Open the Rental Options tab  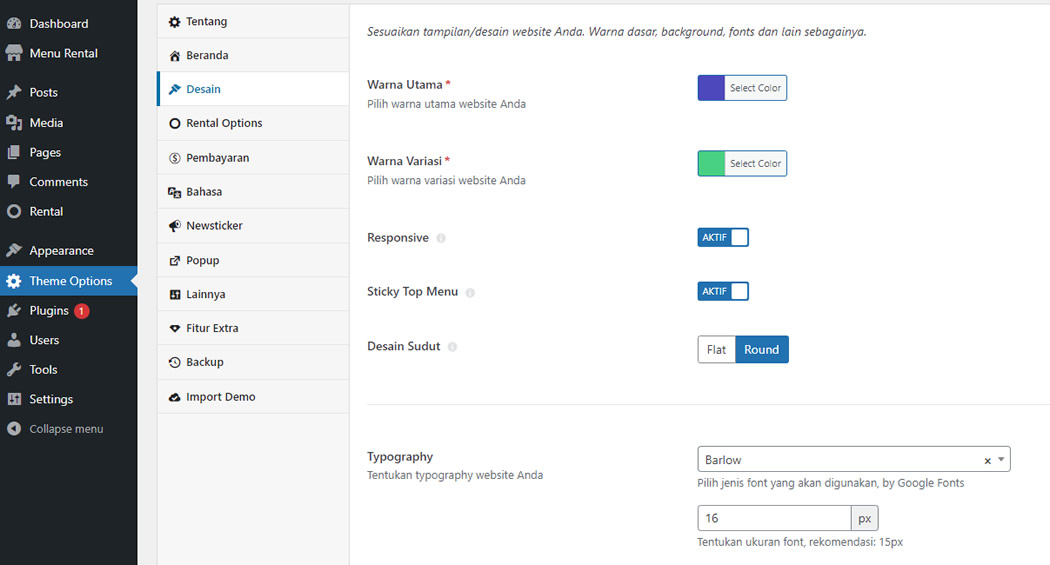253,123
